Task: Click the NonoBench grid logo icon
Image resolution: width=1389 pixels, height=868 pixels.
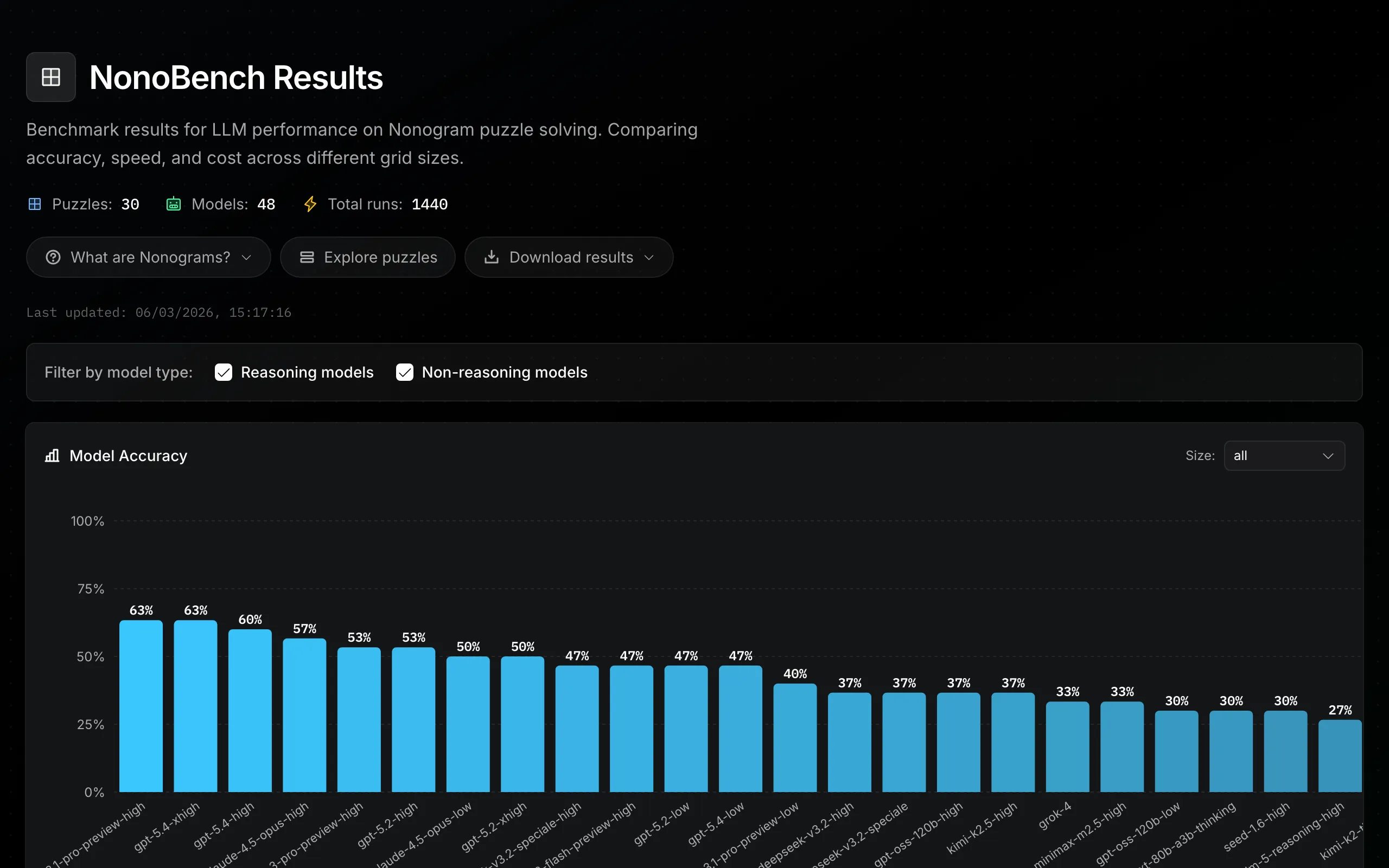Action: (x=50, y=77)
